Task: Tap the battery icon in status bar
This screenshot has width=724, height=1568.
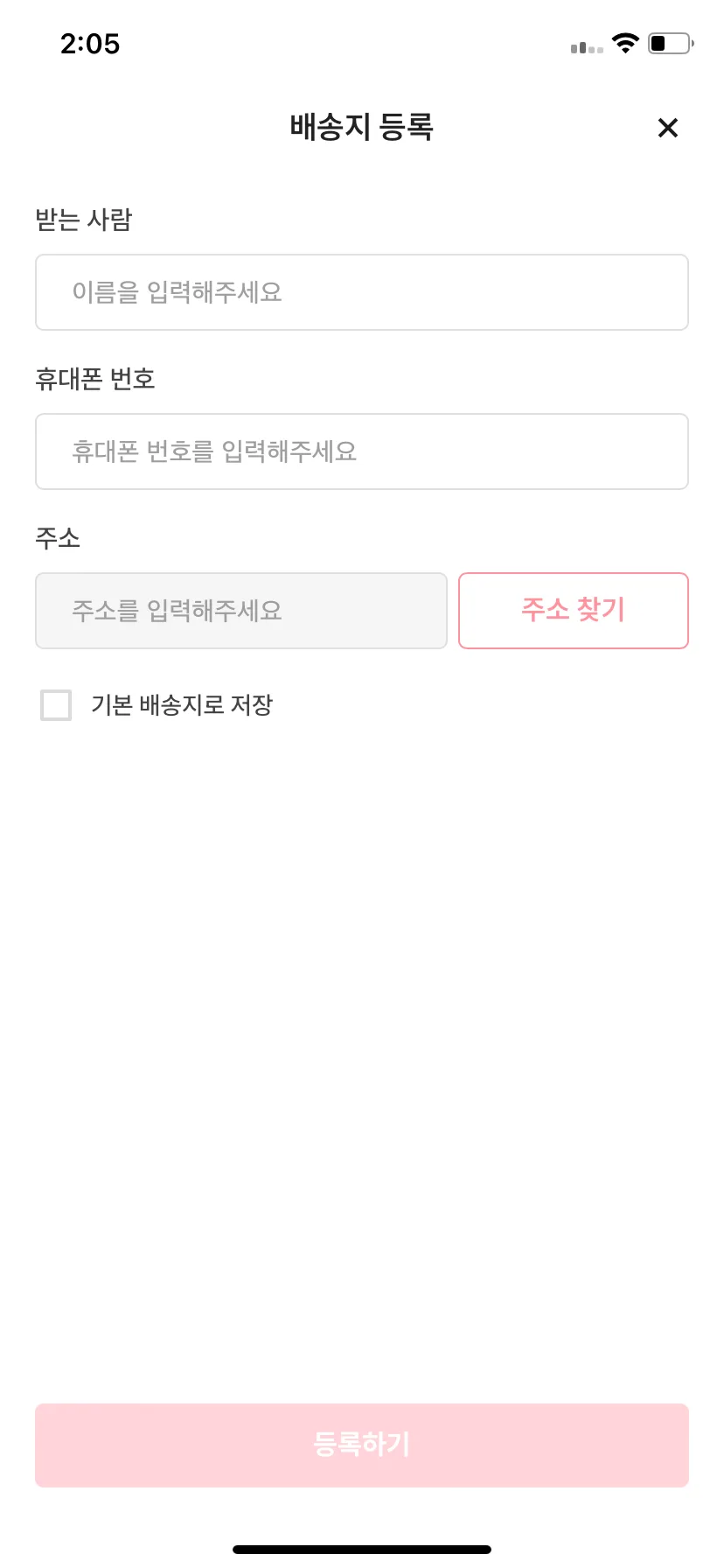Action: (671, 43)
